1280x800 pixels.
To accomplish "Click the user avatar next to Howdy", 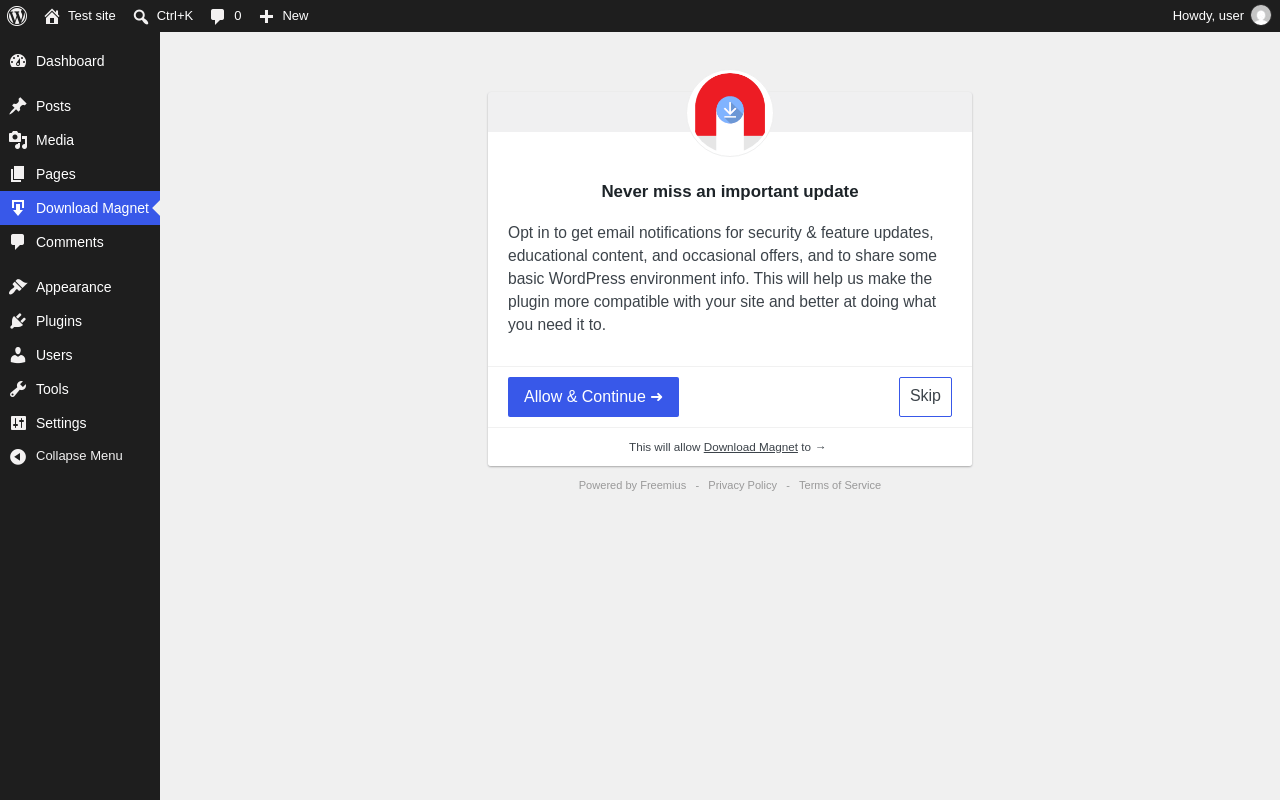I will point(1261,15).
